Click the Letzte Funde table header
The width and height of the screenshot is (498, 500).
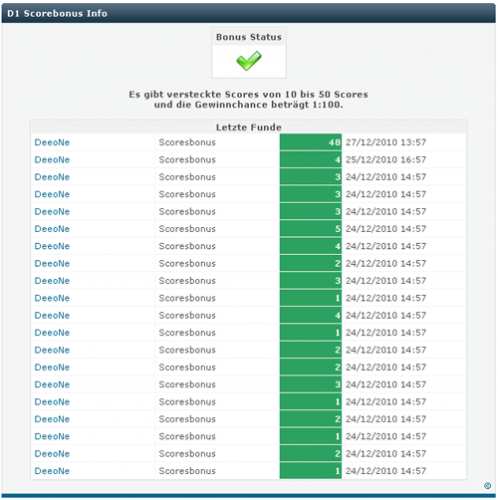[249, 127]
